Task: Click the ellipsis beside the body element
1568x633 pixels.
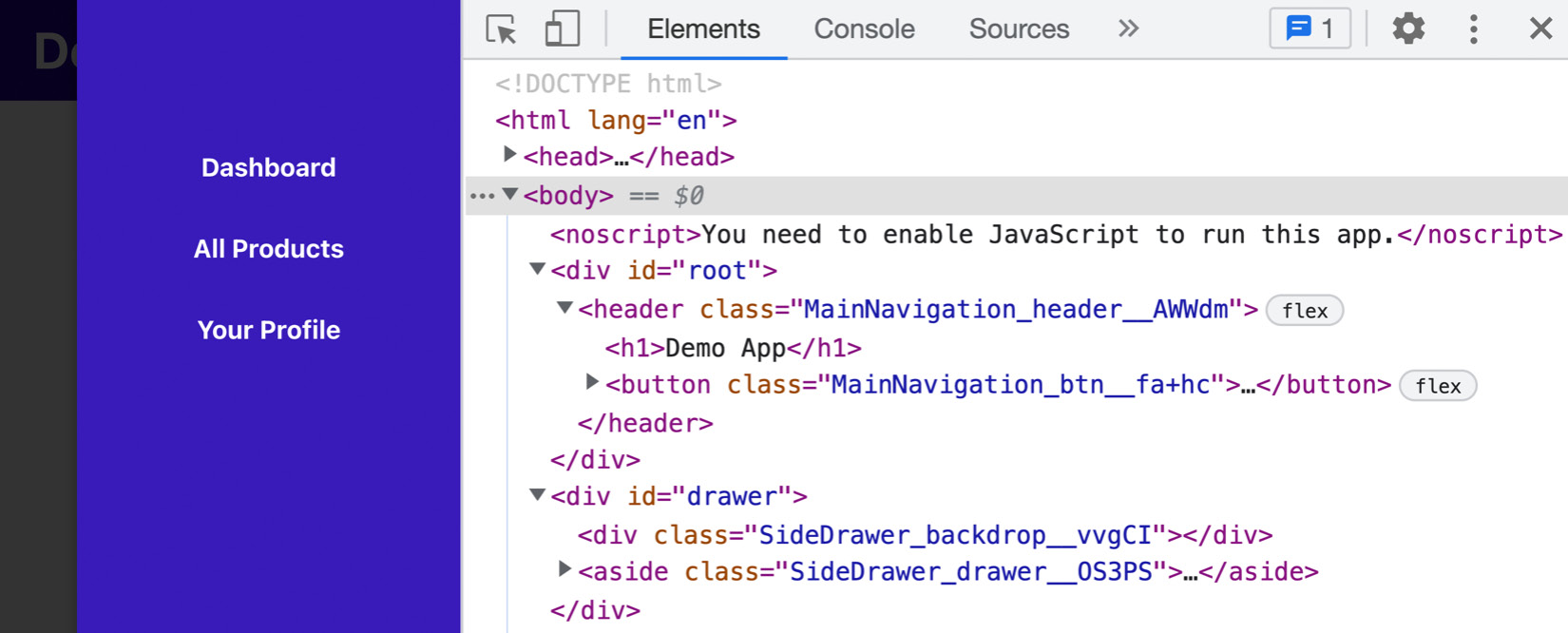Action: [482, 197]
